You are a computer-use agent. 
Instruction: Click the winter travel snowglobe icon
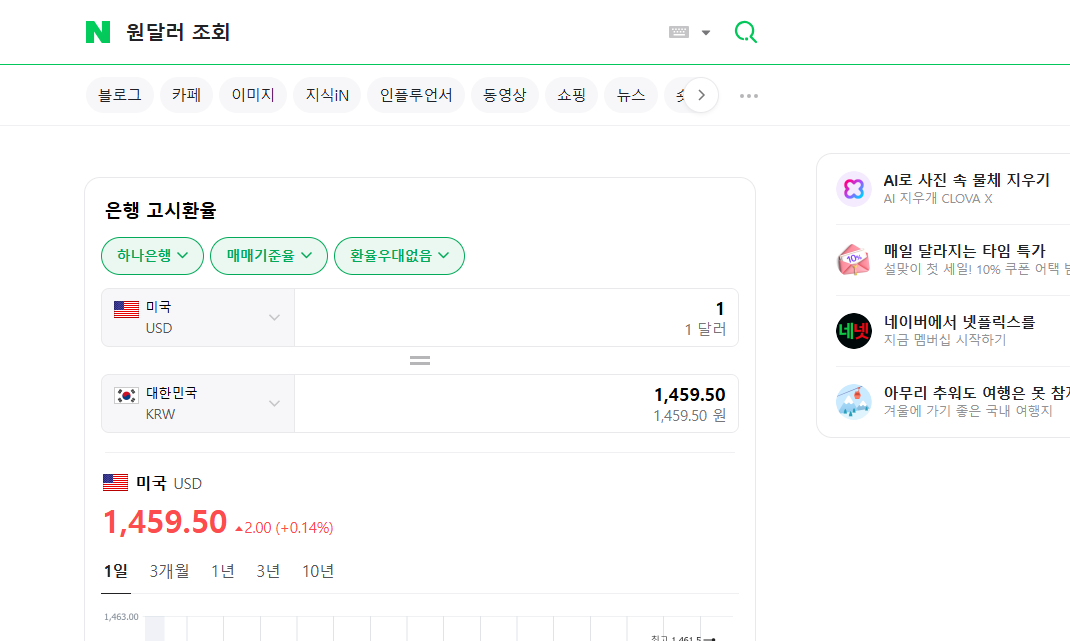853,400
